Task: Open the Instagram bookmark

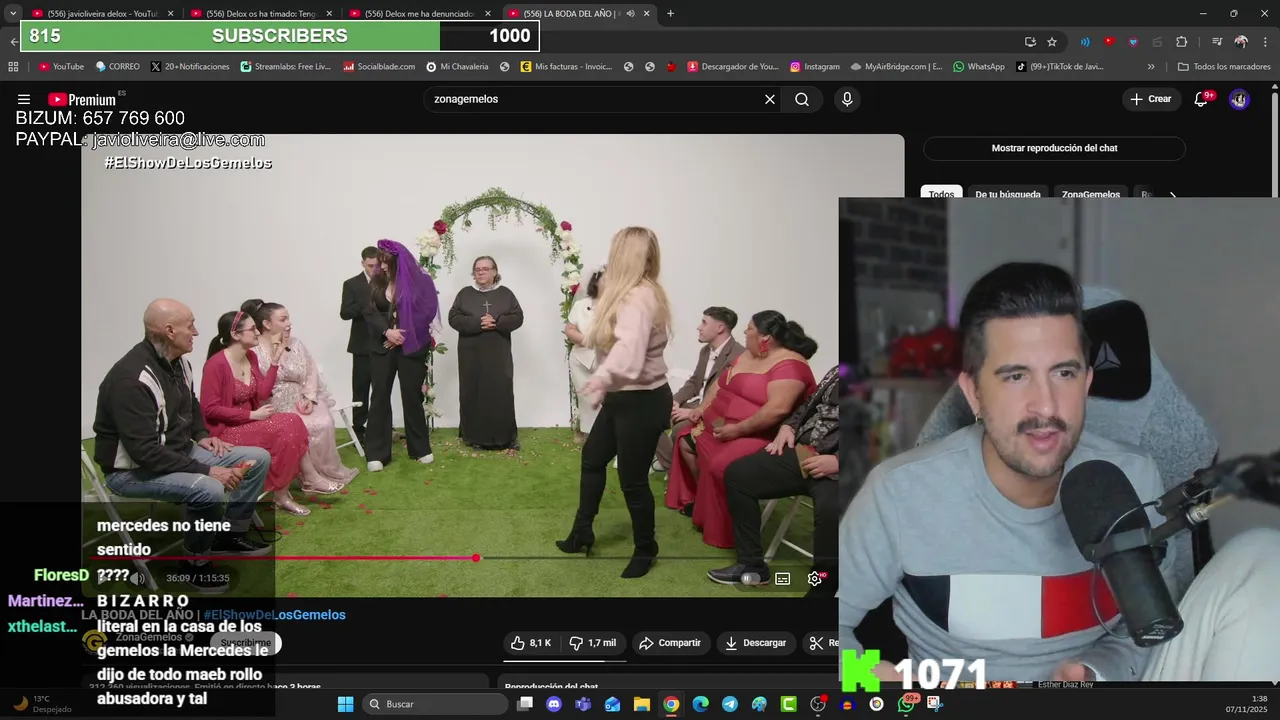Action: click(x=815, y=67)
